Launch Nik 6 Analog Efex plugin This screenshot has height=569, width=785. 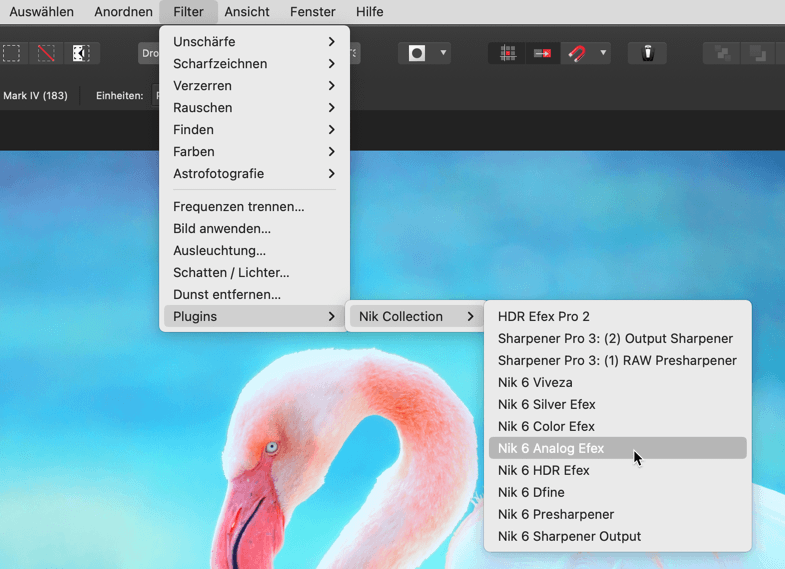pyautogui.click(x=617, y=448)
